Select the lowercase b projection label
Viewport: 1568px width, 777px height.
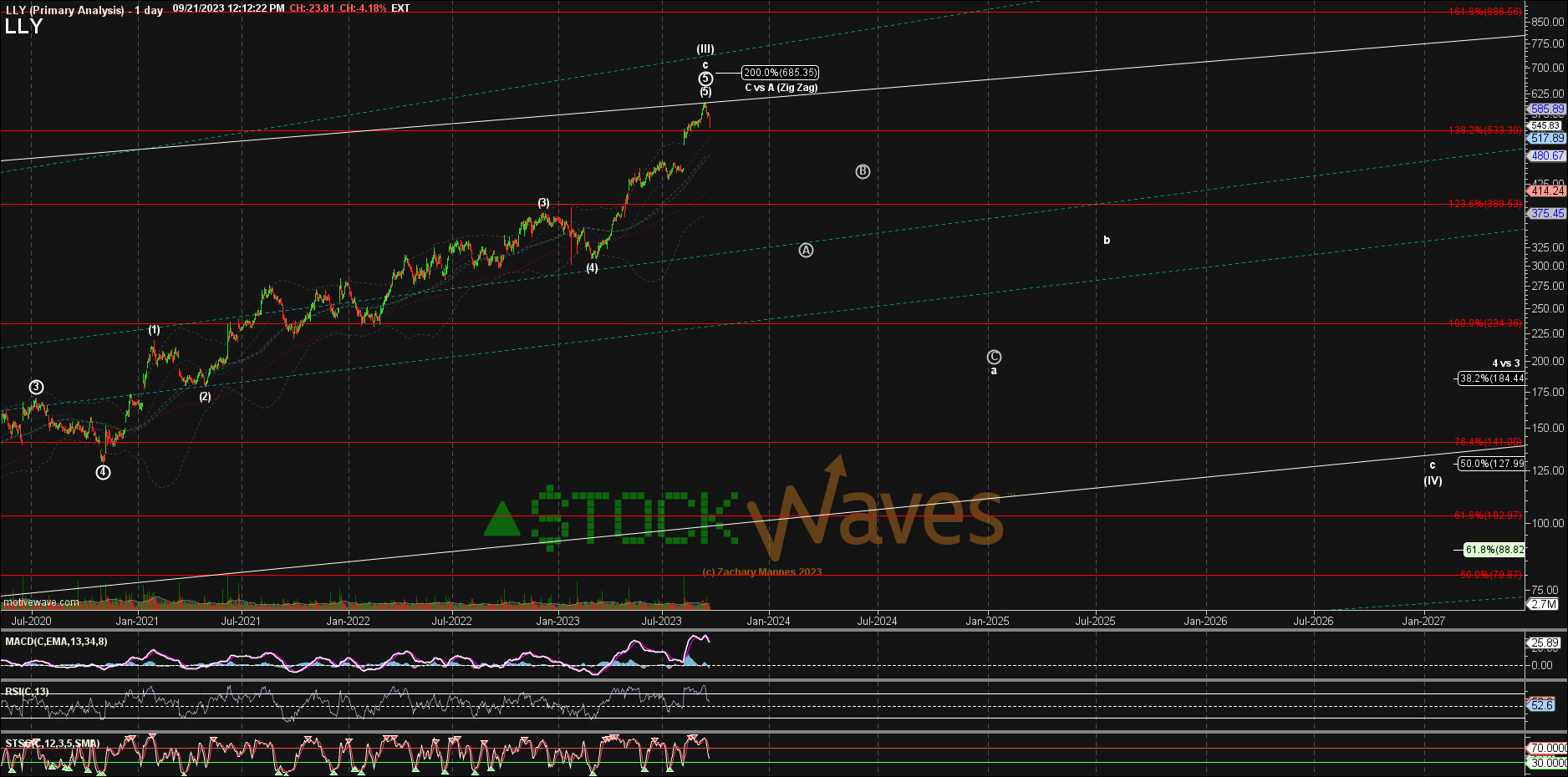click(x=1107, y=241)
